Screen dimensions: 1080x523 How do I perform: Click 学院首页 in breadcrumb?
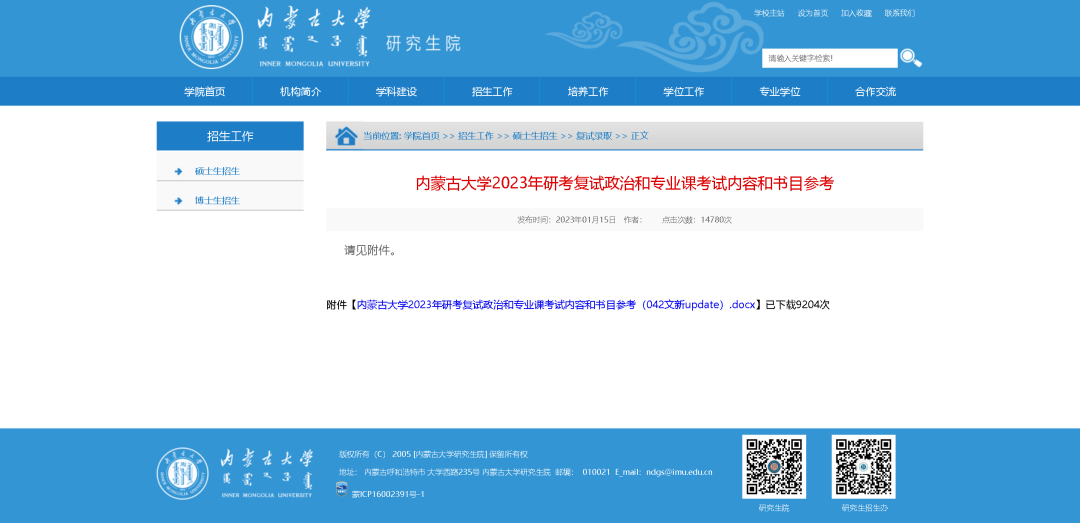pos(422,136)
